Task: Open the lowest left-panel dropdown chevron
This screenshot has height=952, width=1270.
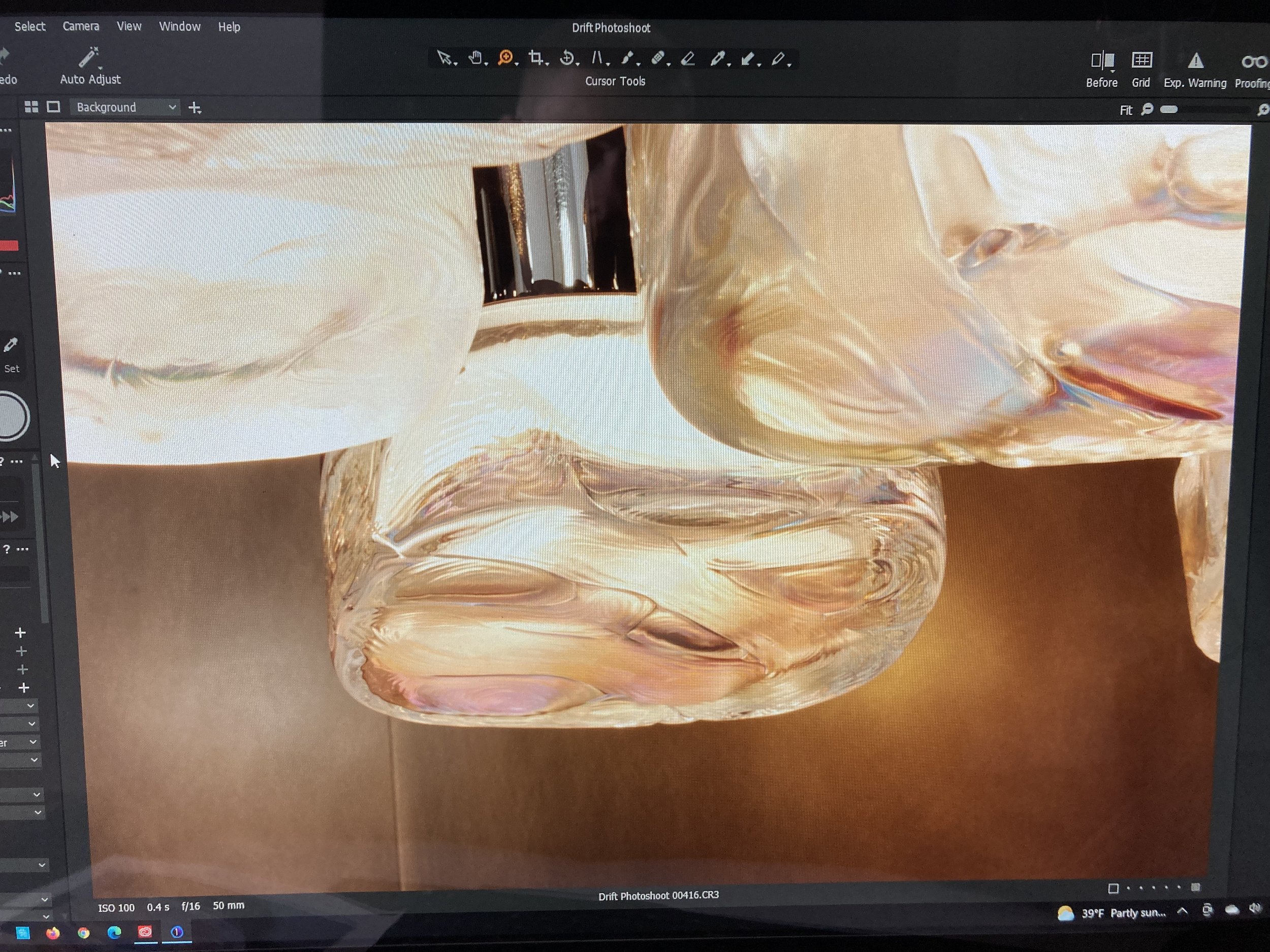Action: point(46,916)
